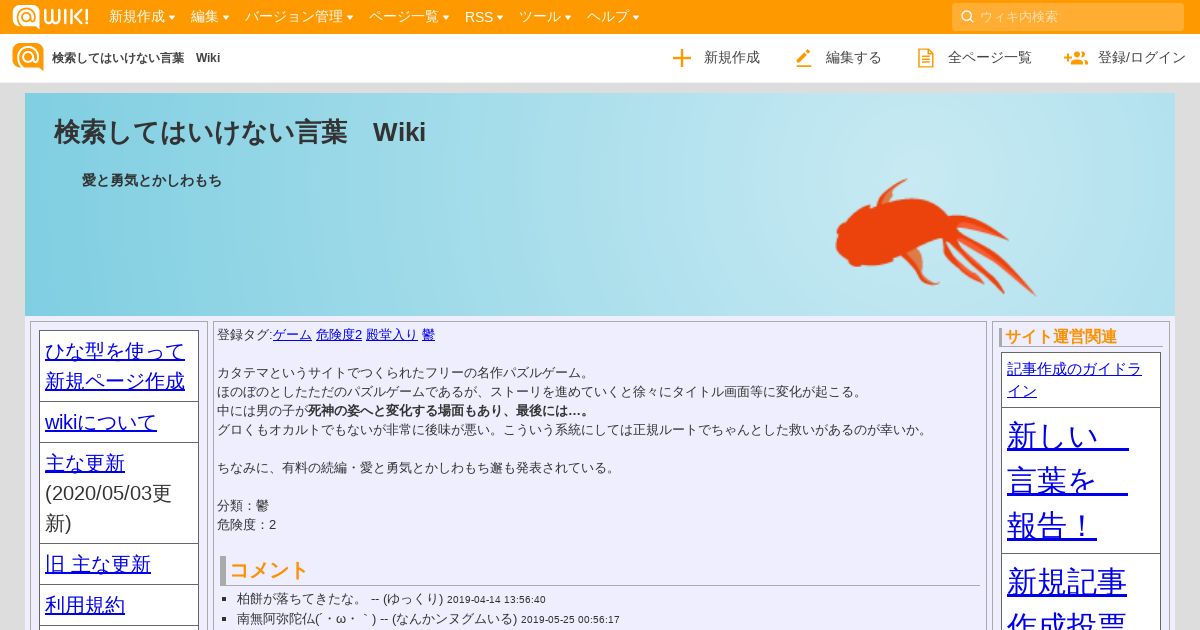The image size is (1200, 630).
Task: Open 利用規約 link in sidebar
Action: pos(85,605)
